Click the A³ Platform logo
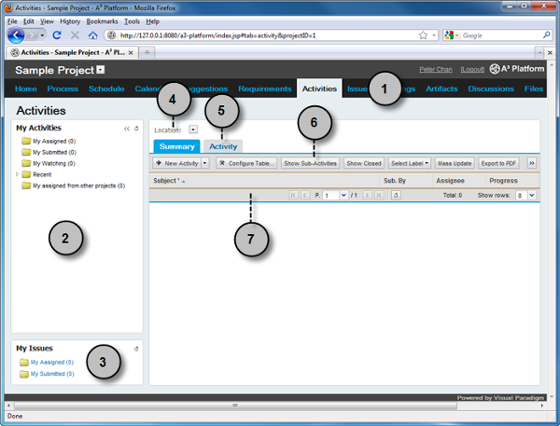 517,69
